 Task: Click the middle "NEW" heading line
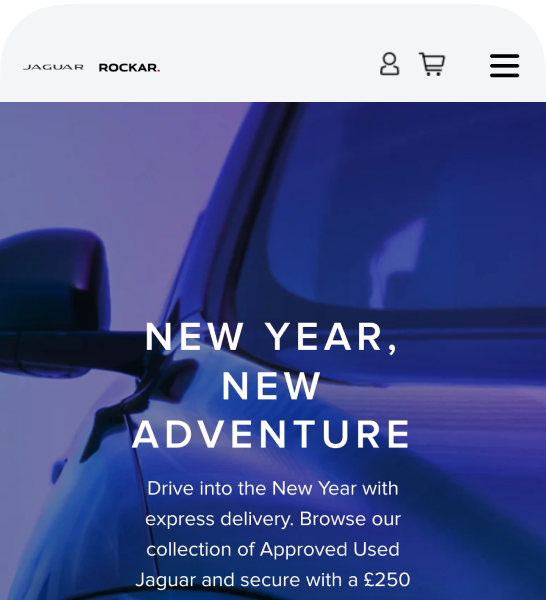pos(271,385)
